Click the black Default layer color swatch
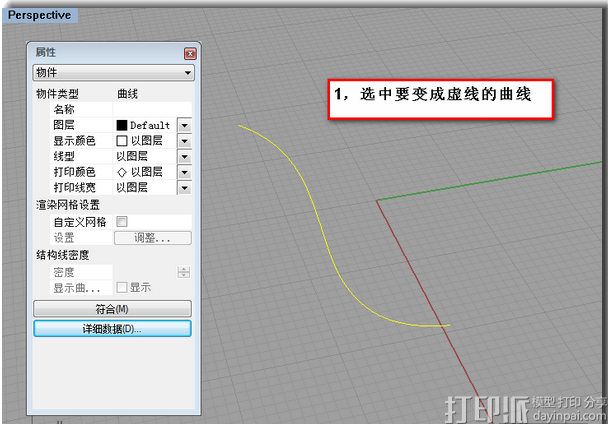608x424 pixels. 122,125
